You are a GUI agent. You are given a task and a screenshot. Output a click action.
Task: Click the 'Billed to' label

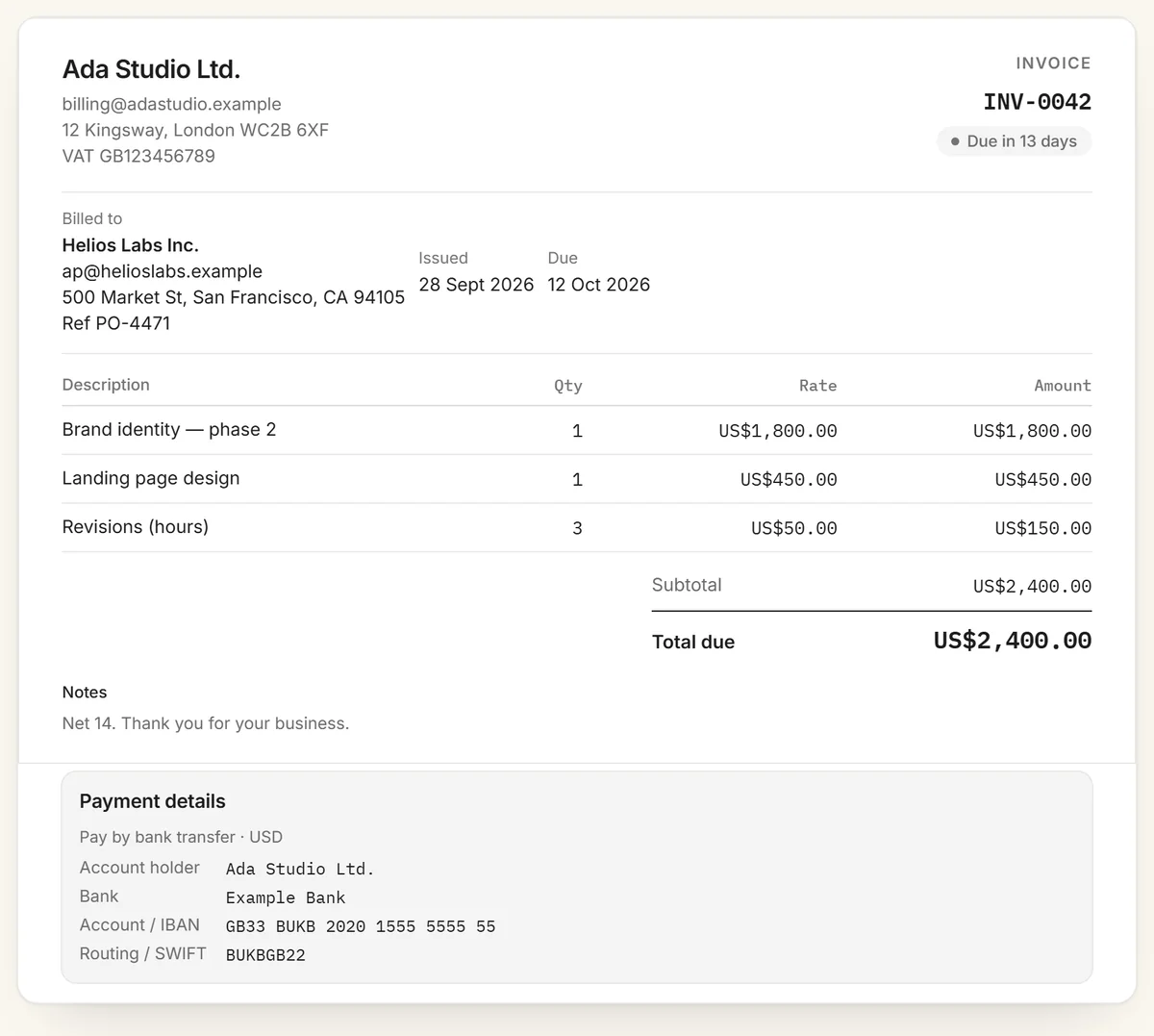click(92, 218)
